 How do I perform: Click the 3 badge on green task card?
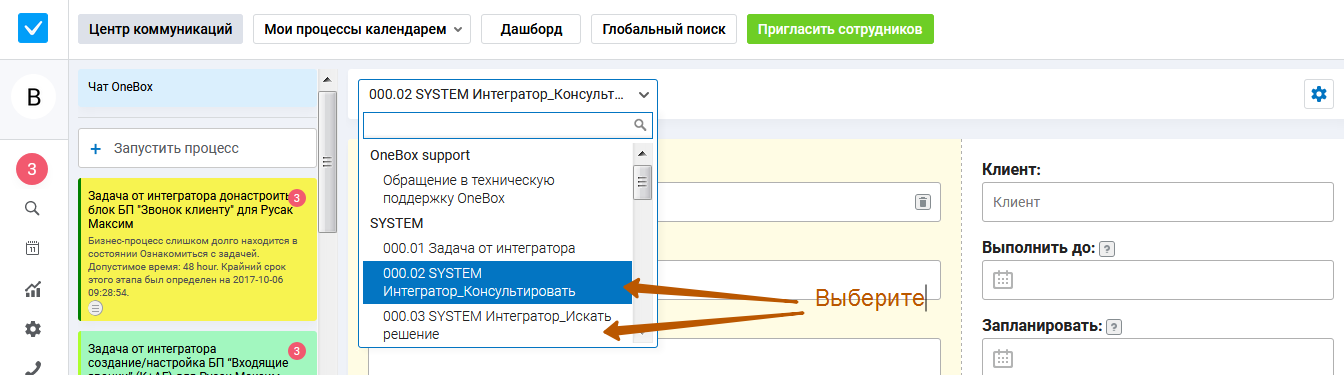click(296, 350)
